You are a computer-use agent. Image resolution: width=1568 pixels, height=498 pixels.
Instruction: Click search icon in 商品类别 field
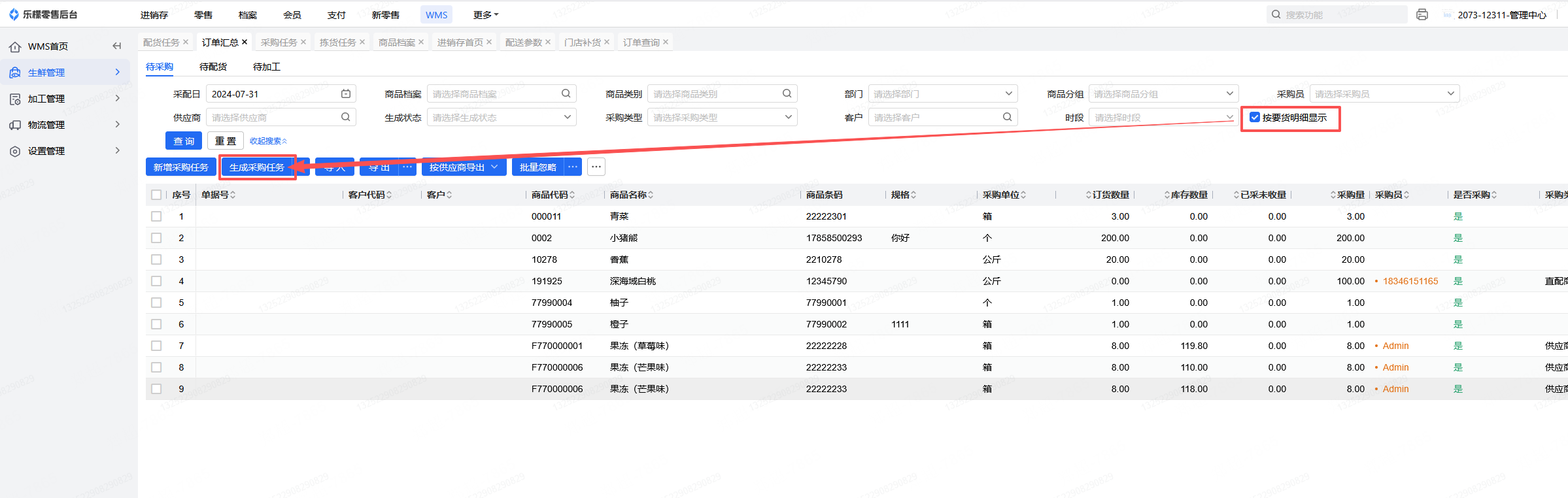(x=787, y=93)
